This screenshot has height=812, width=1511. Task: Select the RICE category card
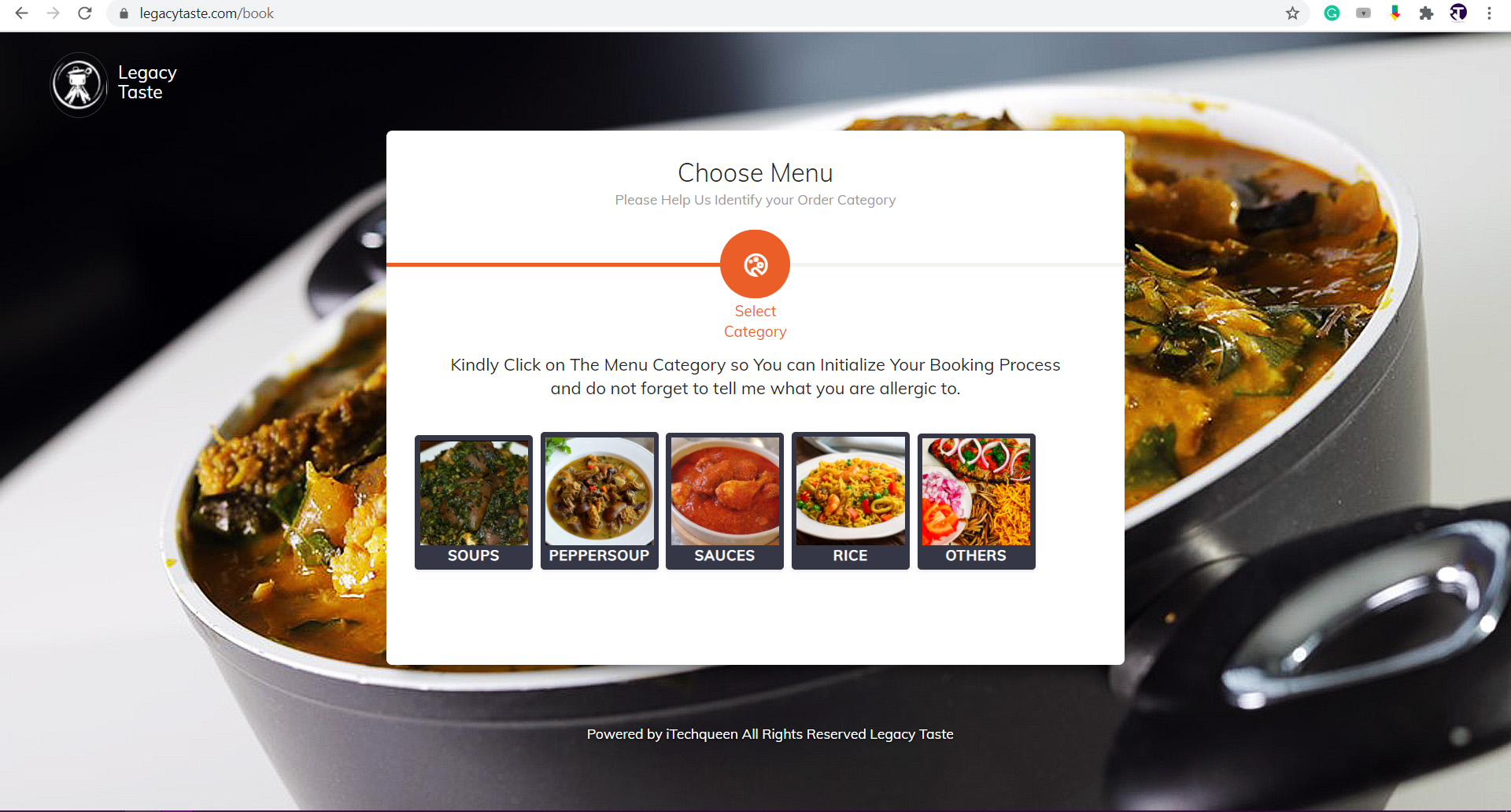click(x=851, y=500)
